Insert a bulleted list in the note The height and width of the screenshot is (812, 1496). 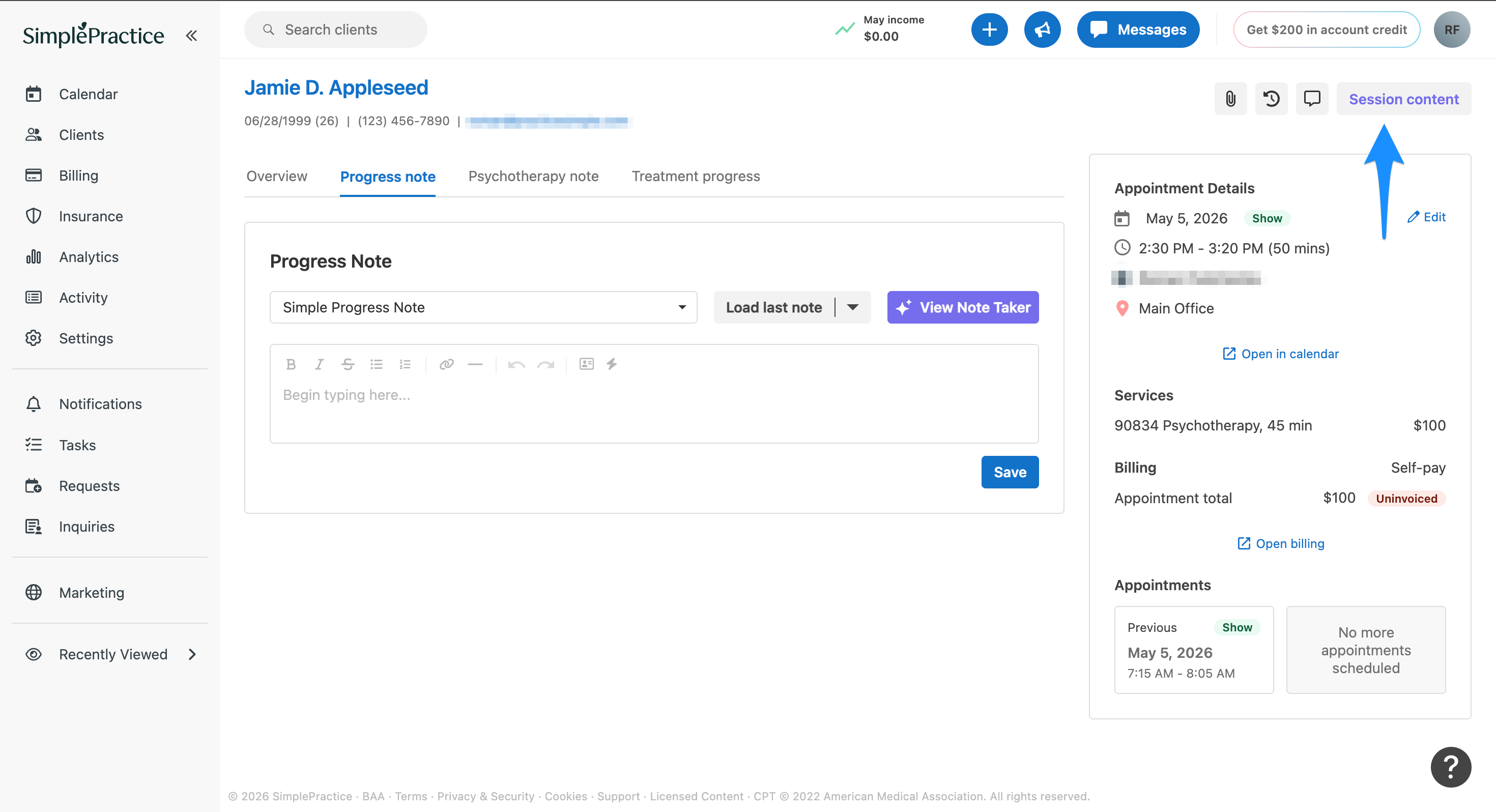pyautogui.click(x=377, y=364)
